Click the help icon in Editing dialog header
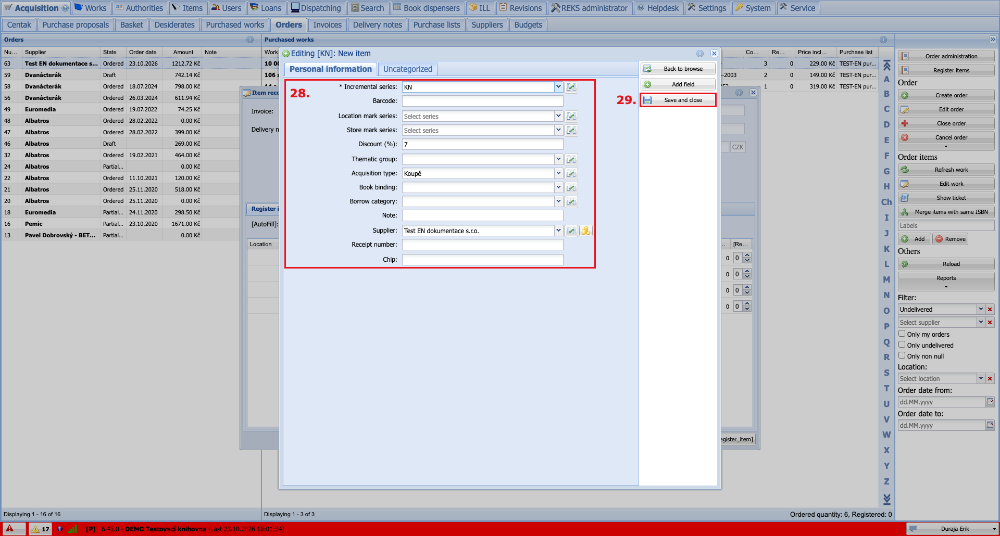Image resolution: width=1000 pixels, height=536 pixels. (700, 54)
